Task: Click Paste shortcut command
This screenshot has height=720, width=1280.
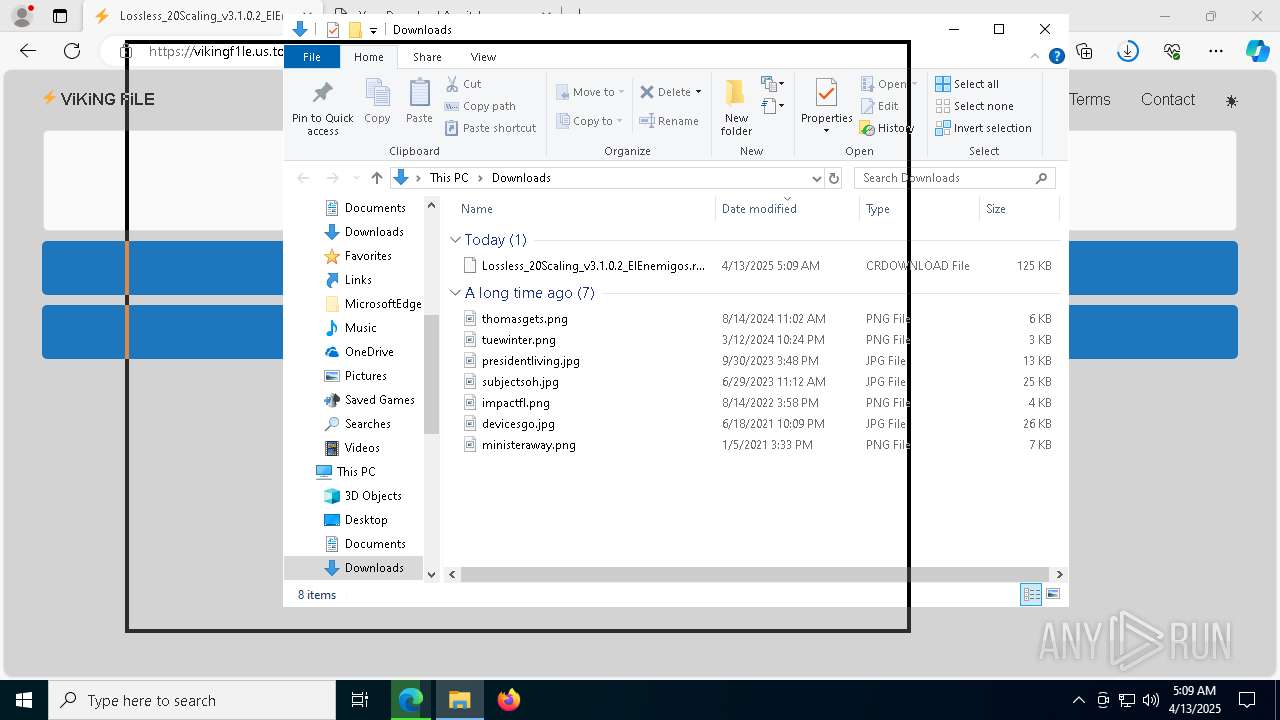Action: tap(490, 128)
